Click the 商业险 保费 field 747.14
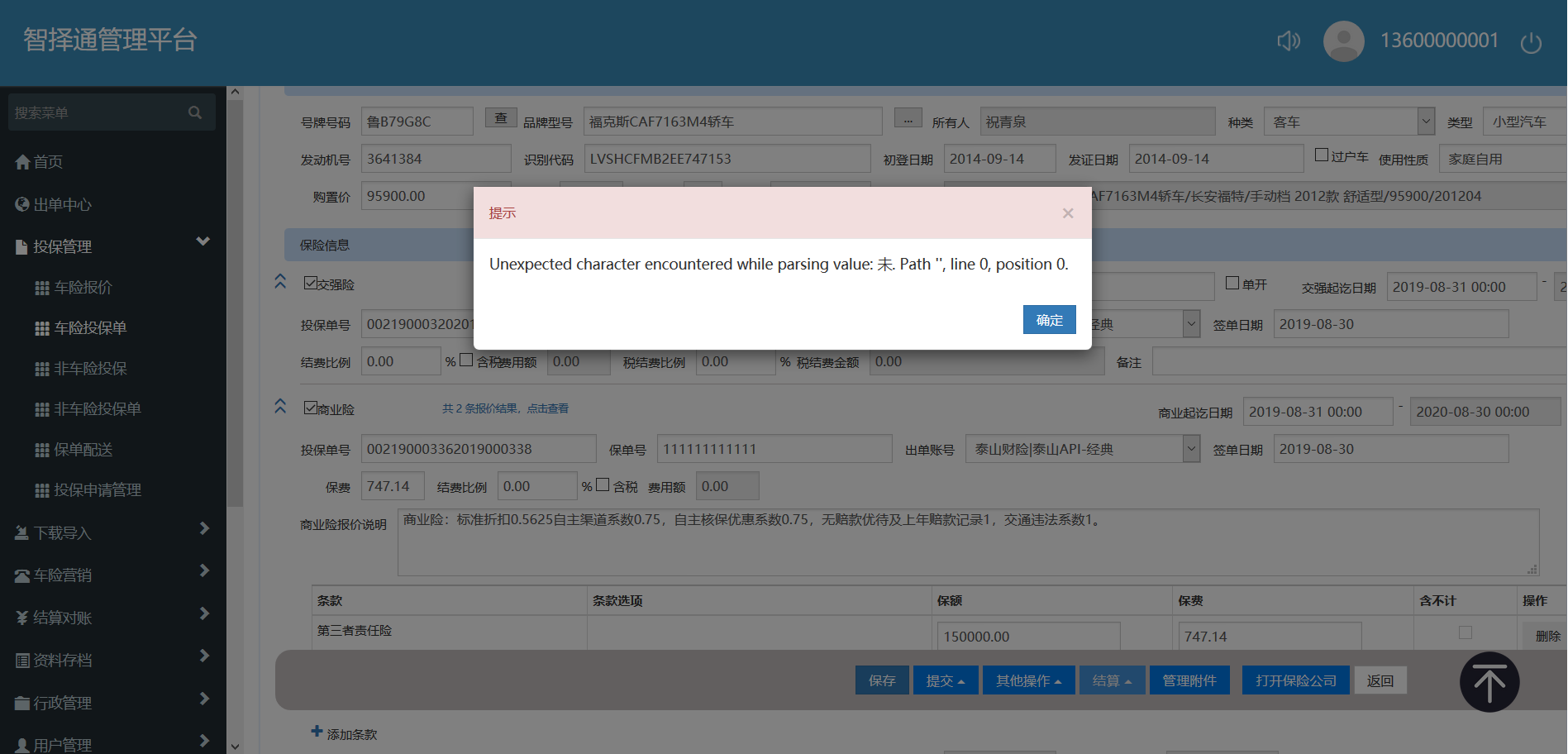Screen dimensions: 1568x754 coord(393,486)
